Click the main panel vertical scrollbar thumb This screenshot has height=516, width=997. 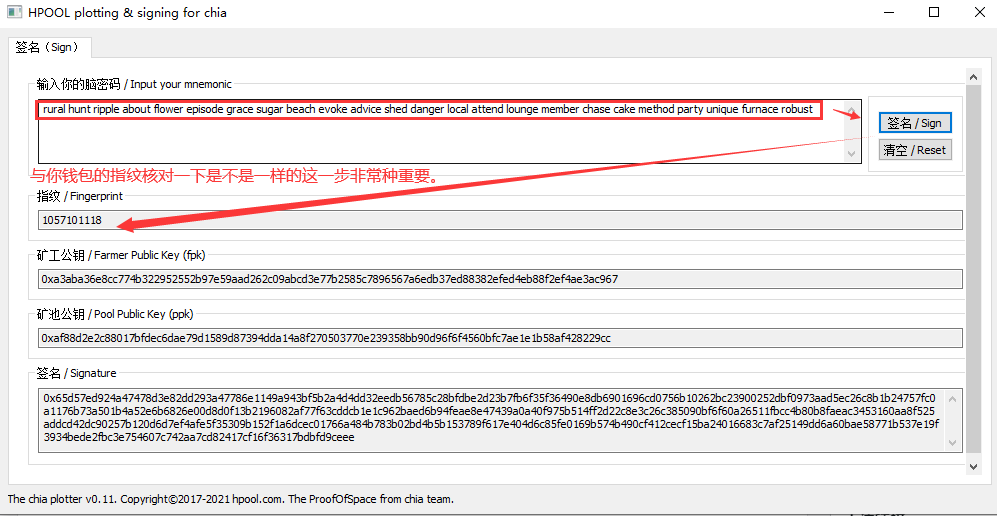click(971, 270)
